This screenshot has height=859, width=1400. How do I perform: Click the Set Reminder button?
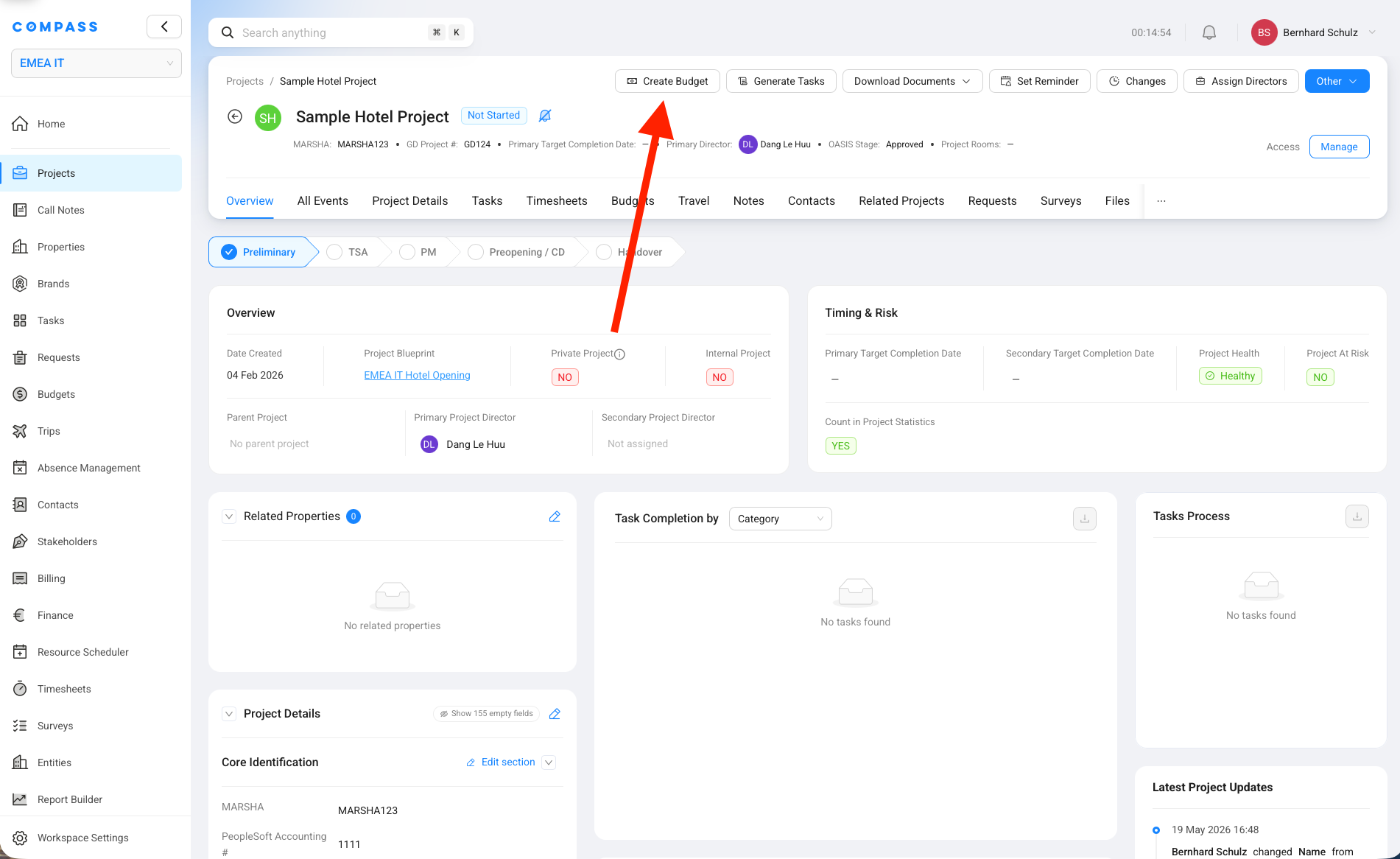point(1039,81)
